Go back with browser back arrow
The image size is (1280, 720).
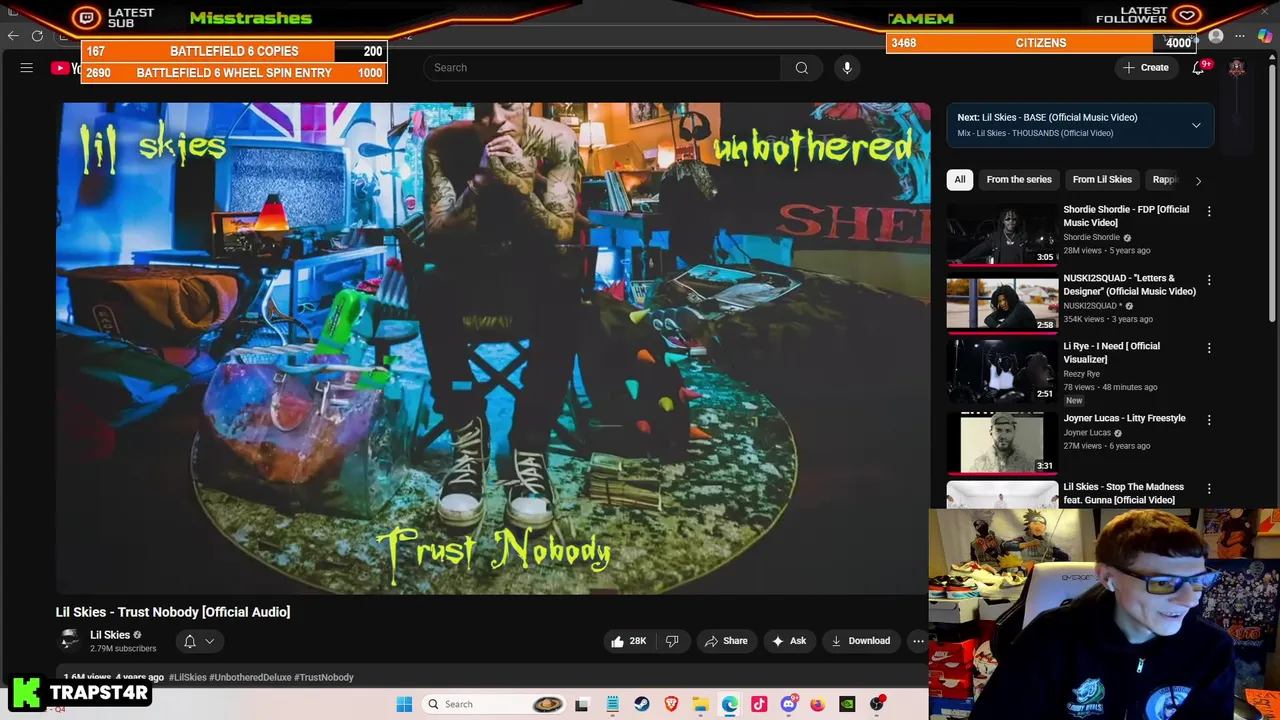coord(13,36)
